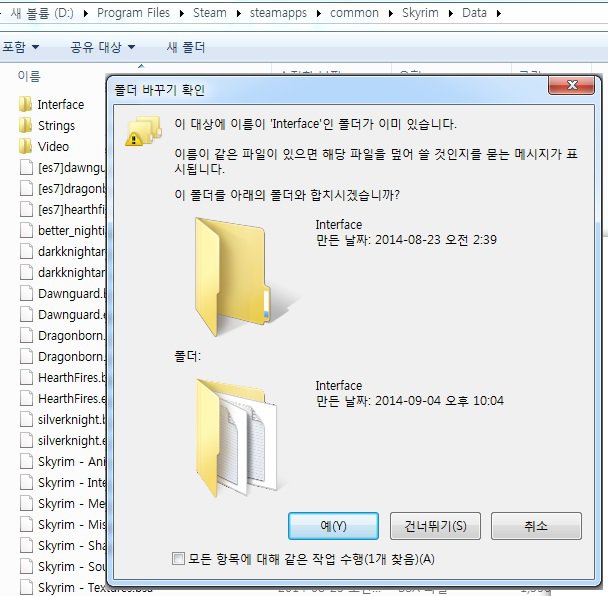Click Program Files in the address bar
The width and height of the screenshot is (608, 596).
(133, 13)
